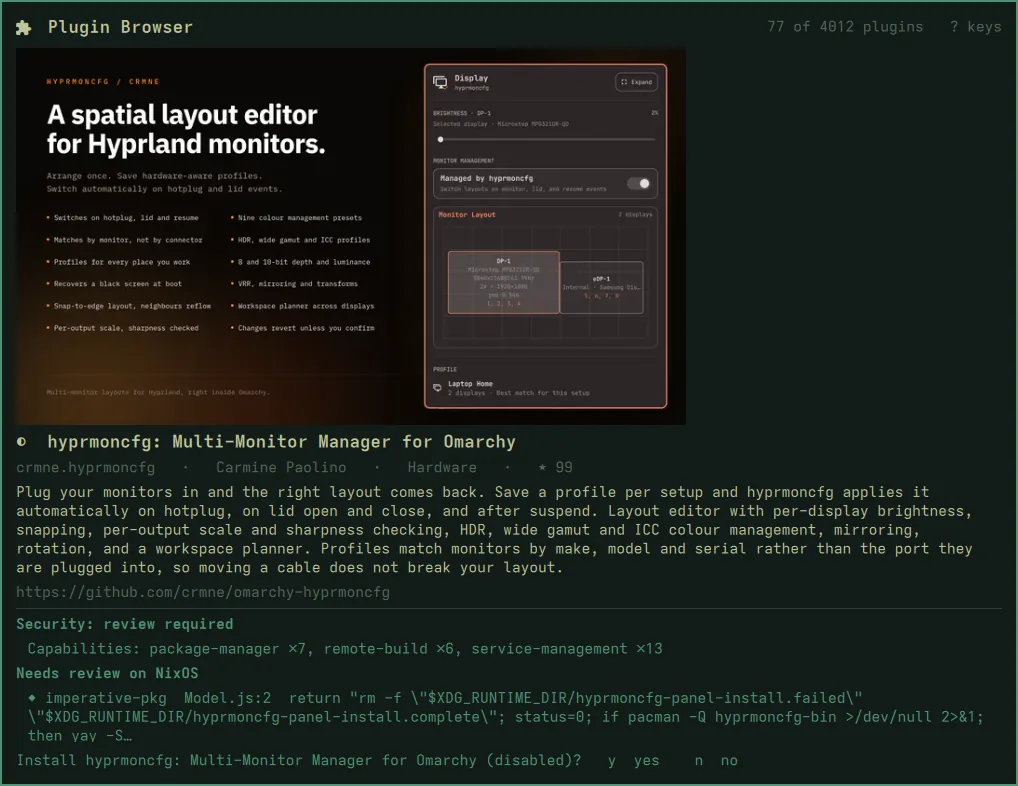Screen dimensions: 1018x786
Task: Click the spatial layout editor headline in preview
Action: 186,129
